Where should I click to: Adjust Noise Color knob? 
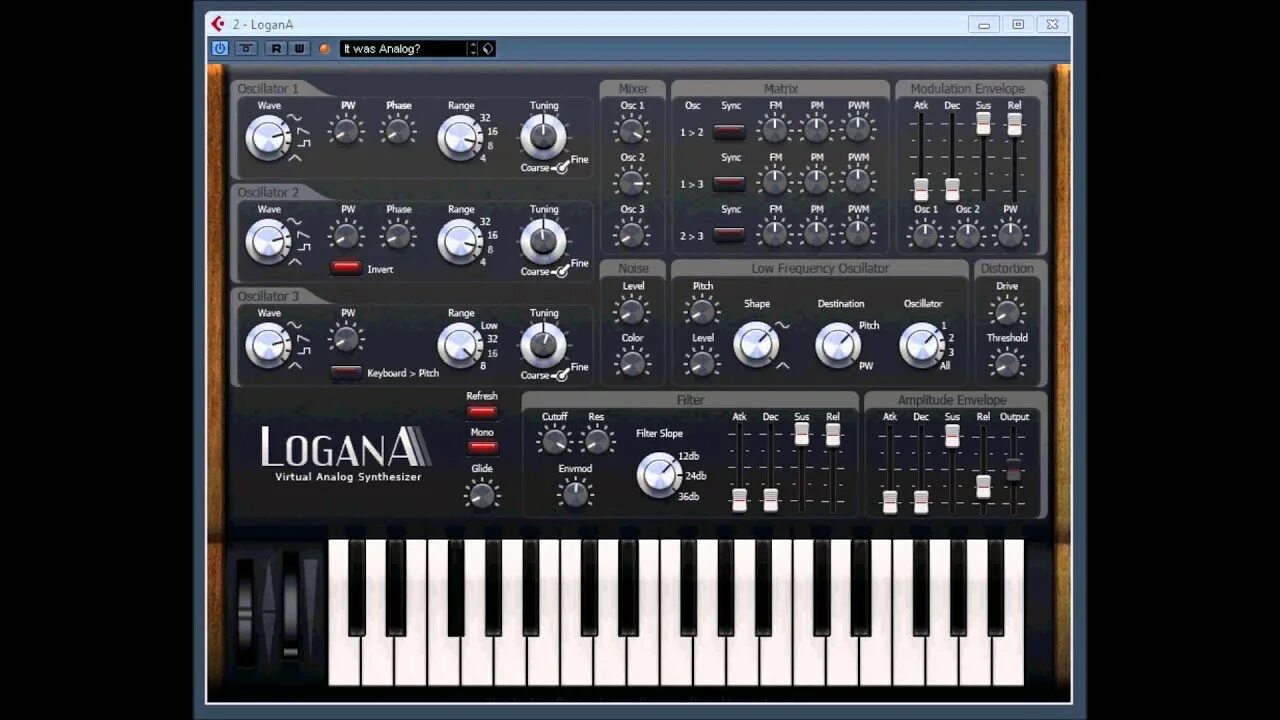[632, 363]
